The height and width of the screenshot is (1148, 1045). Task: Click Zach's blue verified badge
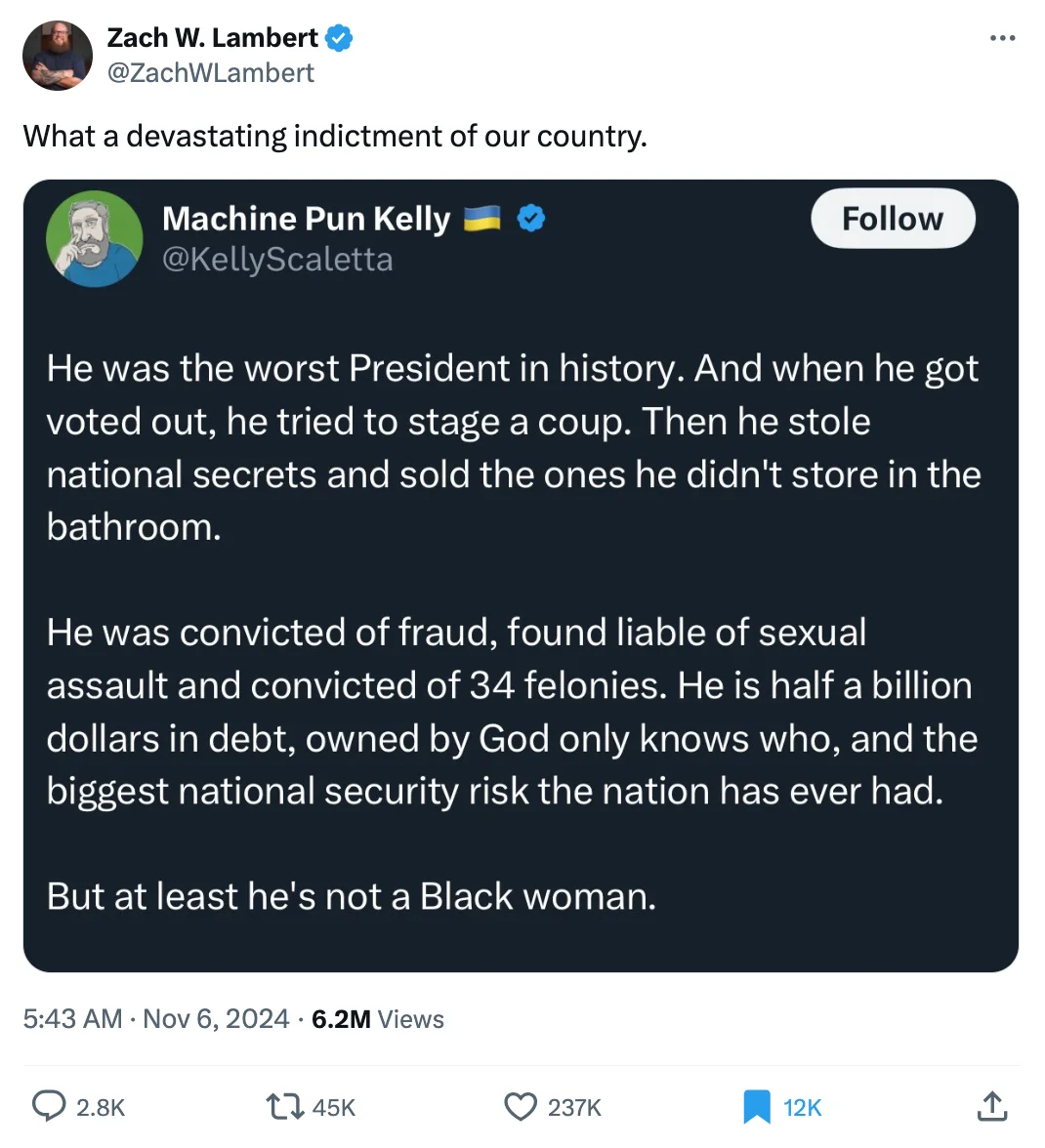click(338, 38)
